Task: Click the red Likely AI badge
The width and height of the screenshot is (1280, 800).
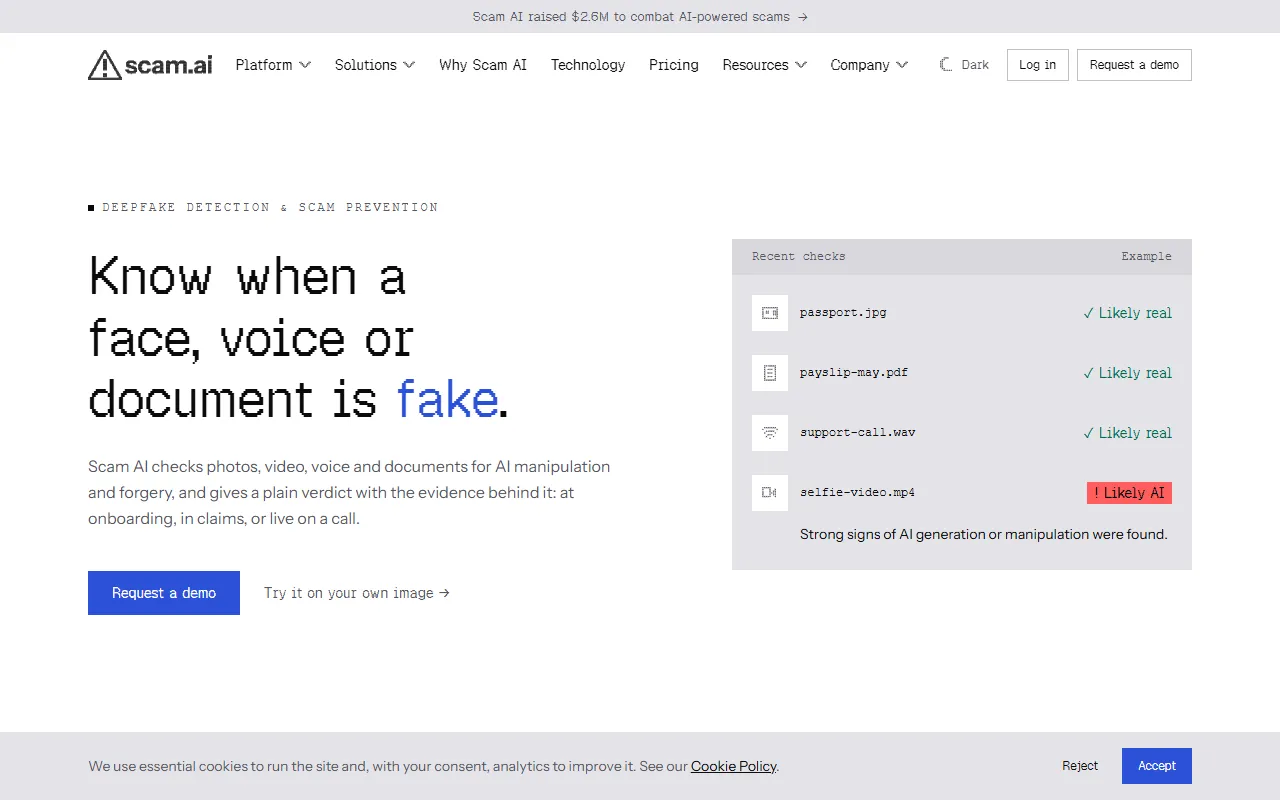Action: coord(1129,493)
